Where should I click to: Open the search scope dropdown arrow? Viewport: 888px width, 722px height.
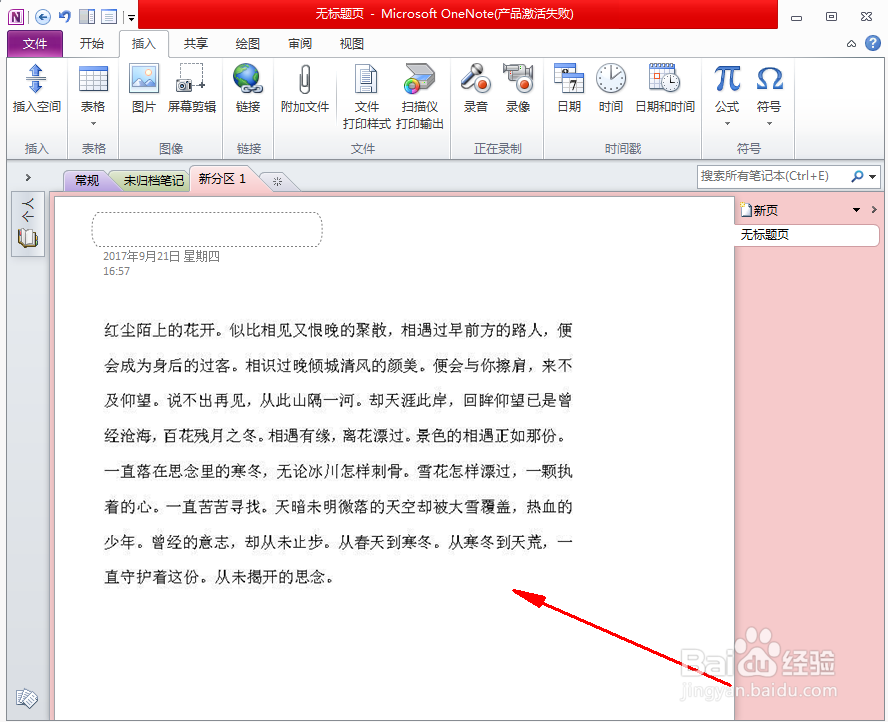[873, 177]
